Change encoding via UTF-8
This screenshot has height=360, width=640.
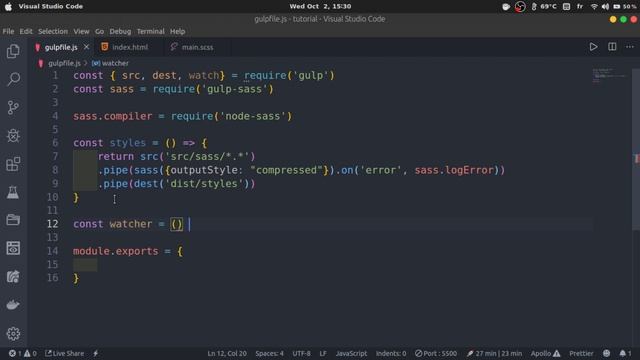point(301,353)
